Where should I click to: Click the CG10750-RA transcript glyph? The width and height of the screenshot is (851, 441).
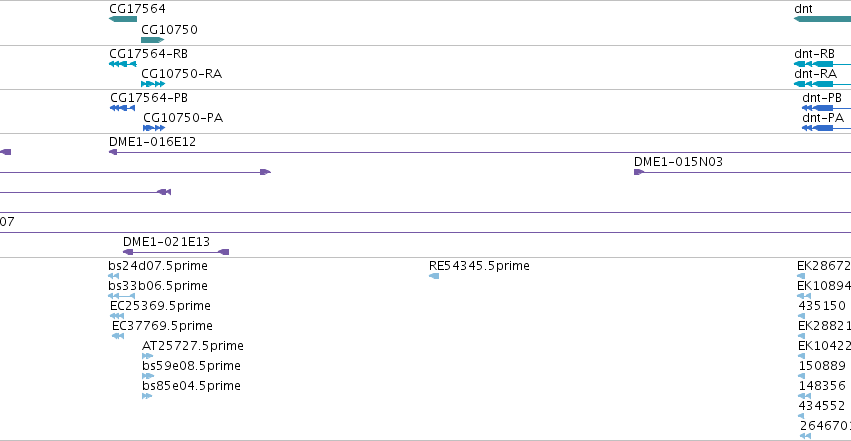pos(153,84)
